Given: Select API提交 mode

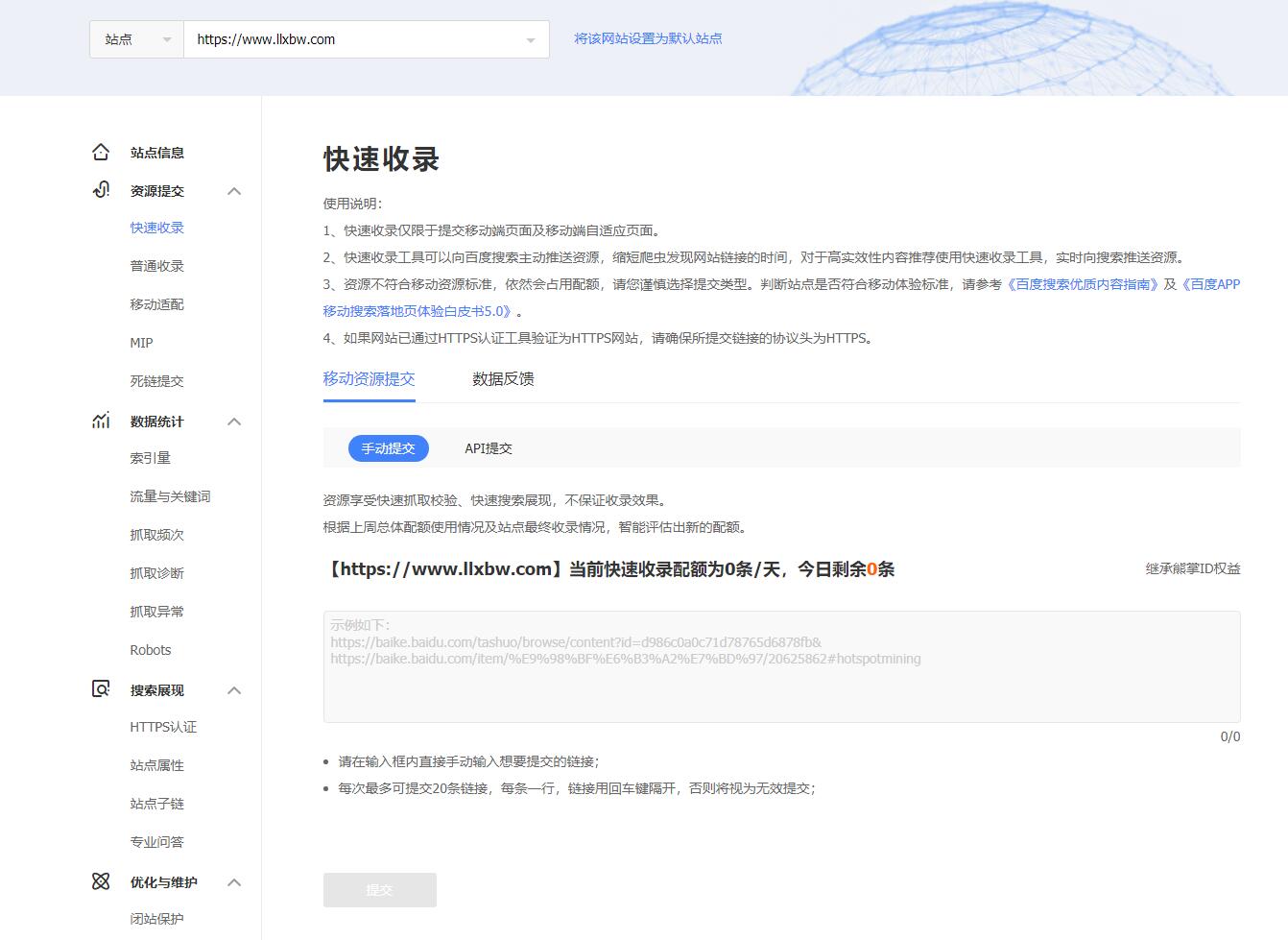Looking at the screenshot, I should [489, 448].
